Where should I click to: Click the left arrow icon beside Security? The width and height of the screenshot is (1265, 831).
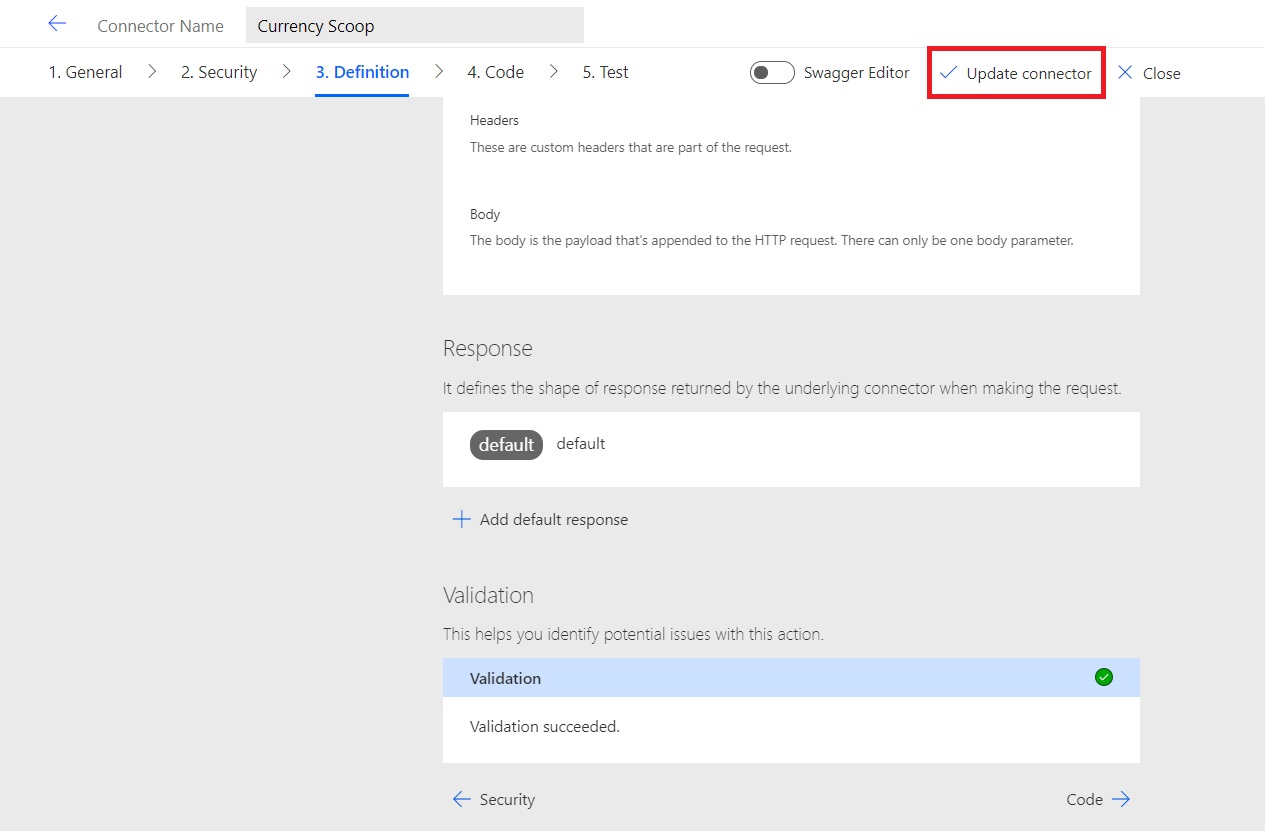[460, 799]
